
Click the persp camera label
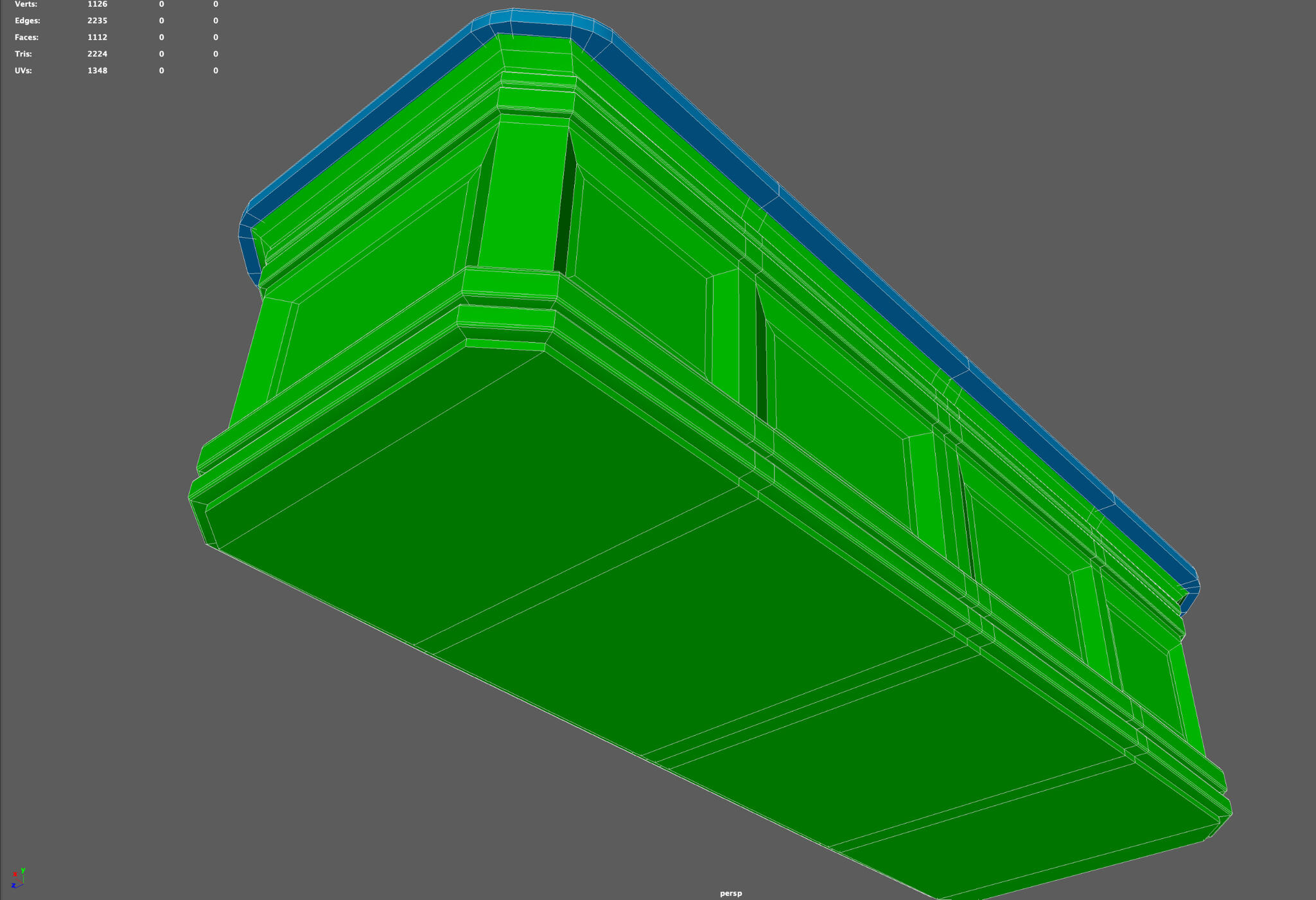click(730, 892)
